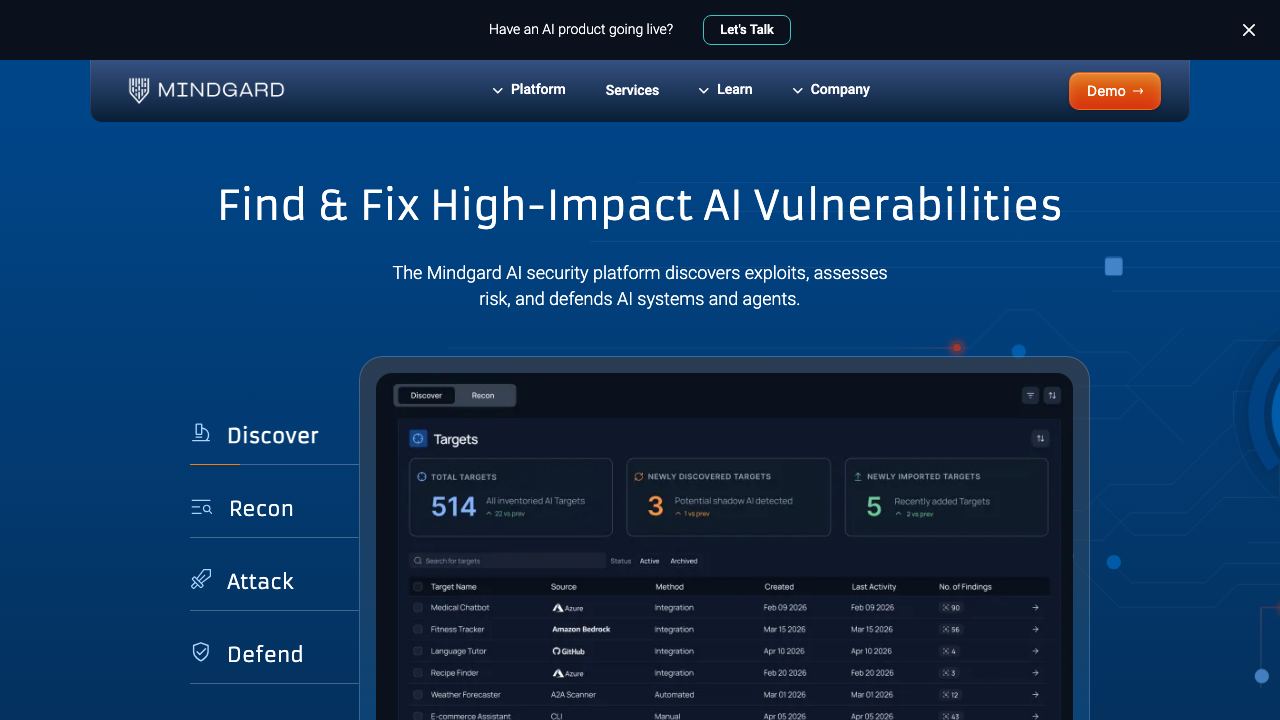
Task: Open Fitness Tracker row arrow
Action: [x=1035, y=629]
